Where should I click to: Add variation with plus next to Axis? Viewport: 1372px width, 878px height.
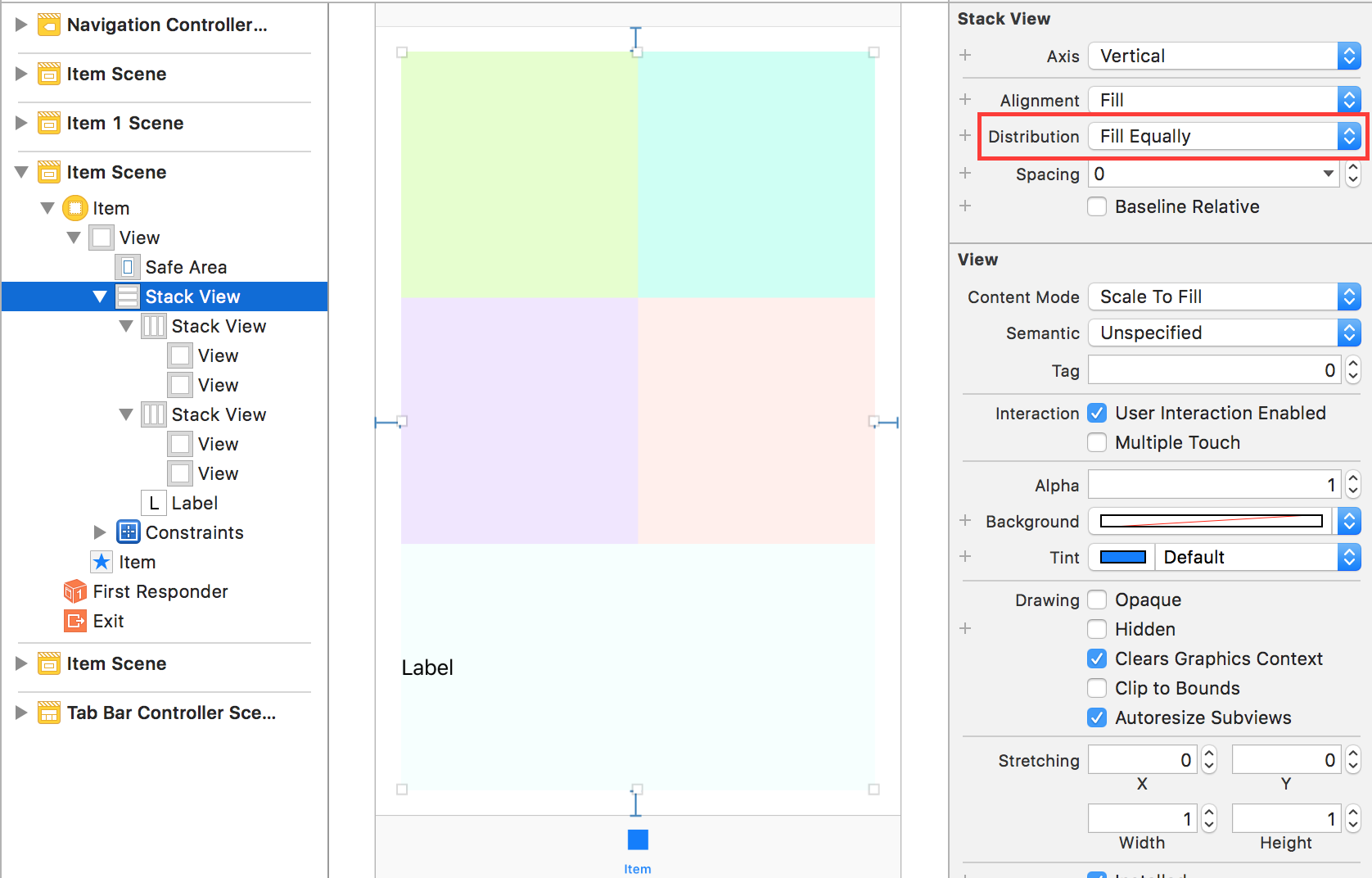tap(965, 55)
